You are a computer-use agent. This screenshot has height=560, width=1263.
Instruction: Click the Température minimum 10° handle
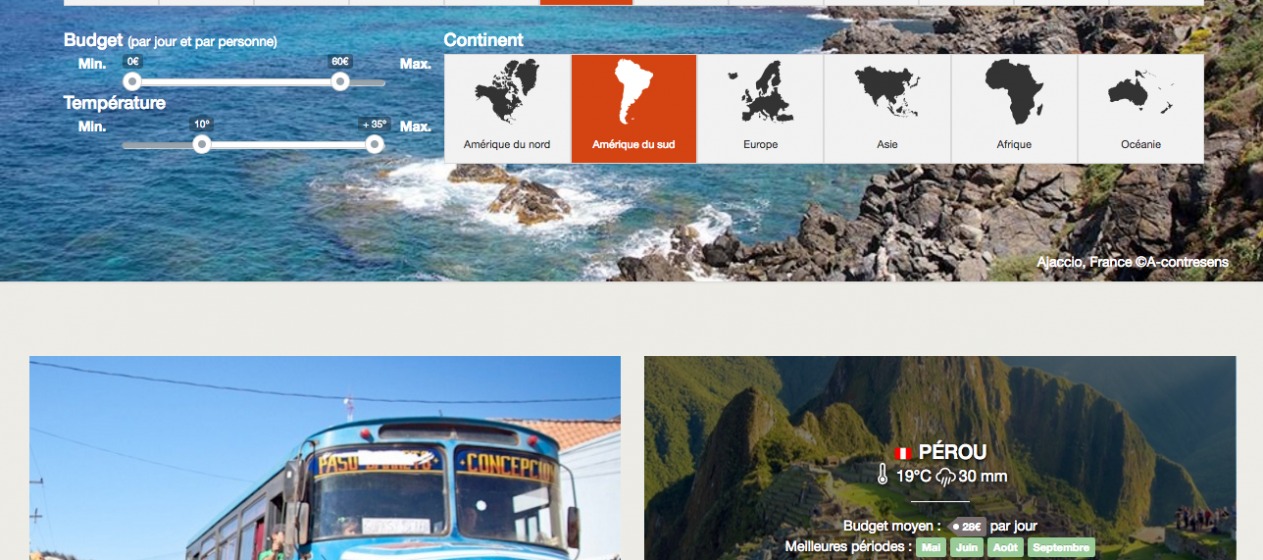(202, 144)
